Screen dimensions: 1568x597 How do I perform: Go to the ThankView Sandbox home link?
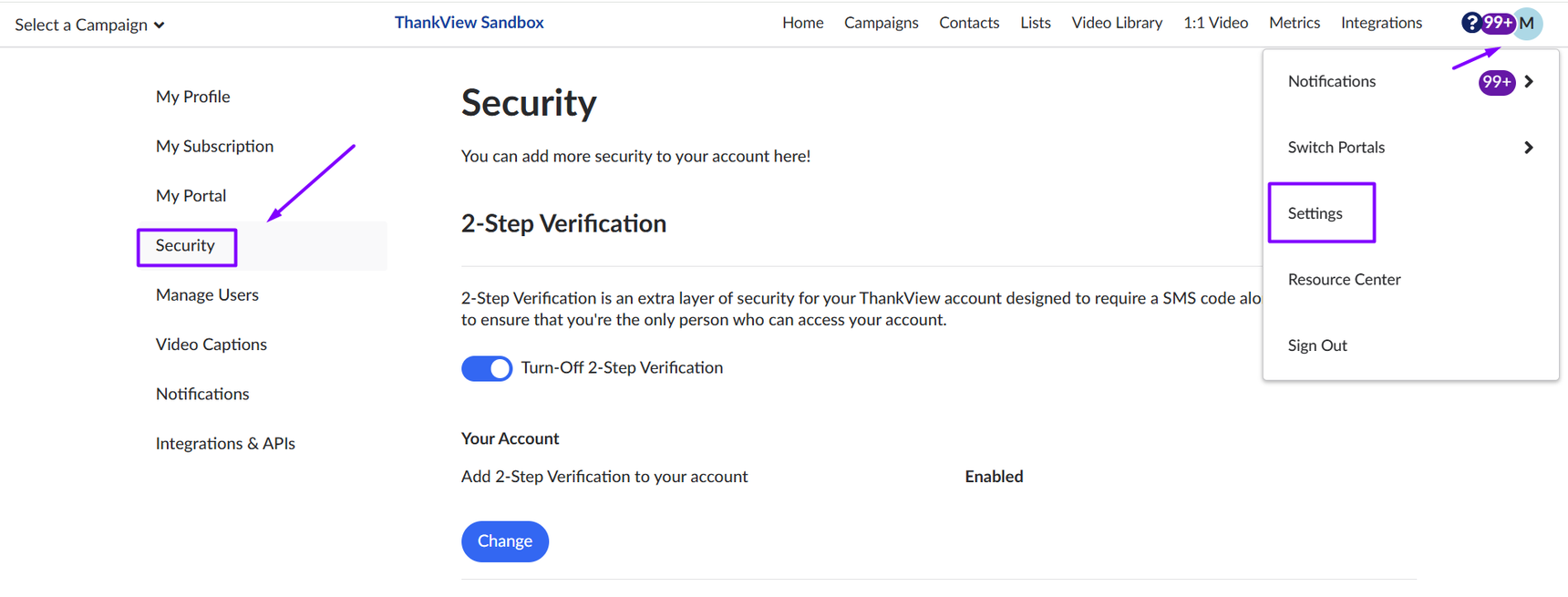[469, 23]
